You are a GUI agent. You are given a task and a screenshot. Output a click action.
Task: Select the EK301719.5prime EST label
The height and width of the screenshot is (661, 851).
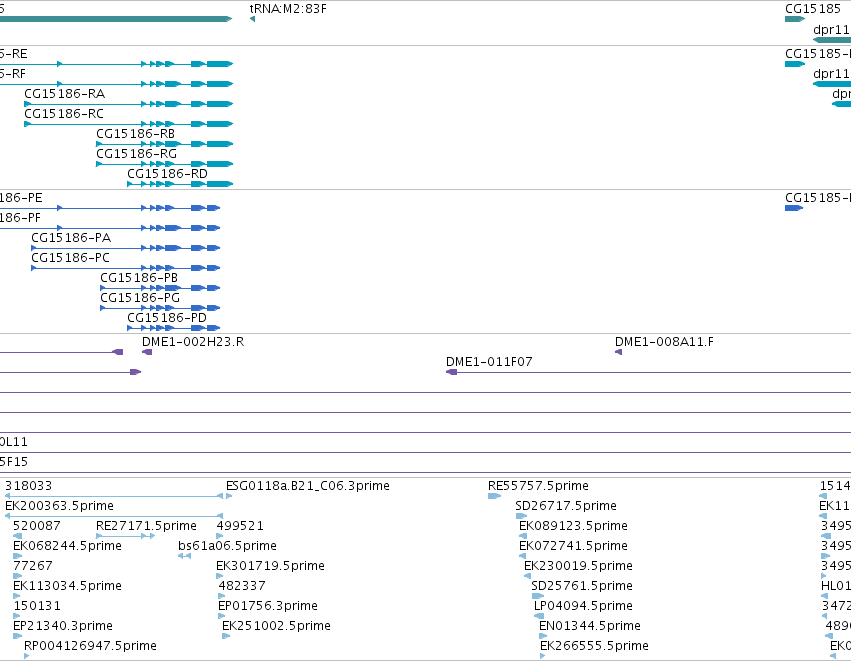tap(270, 566)
